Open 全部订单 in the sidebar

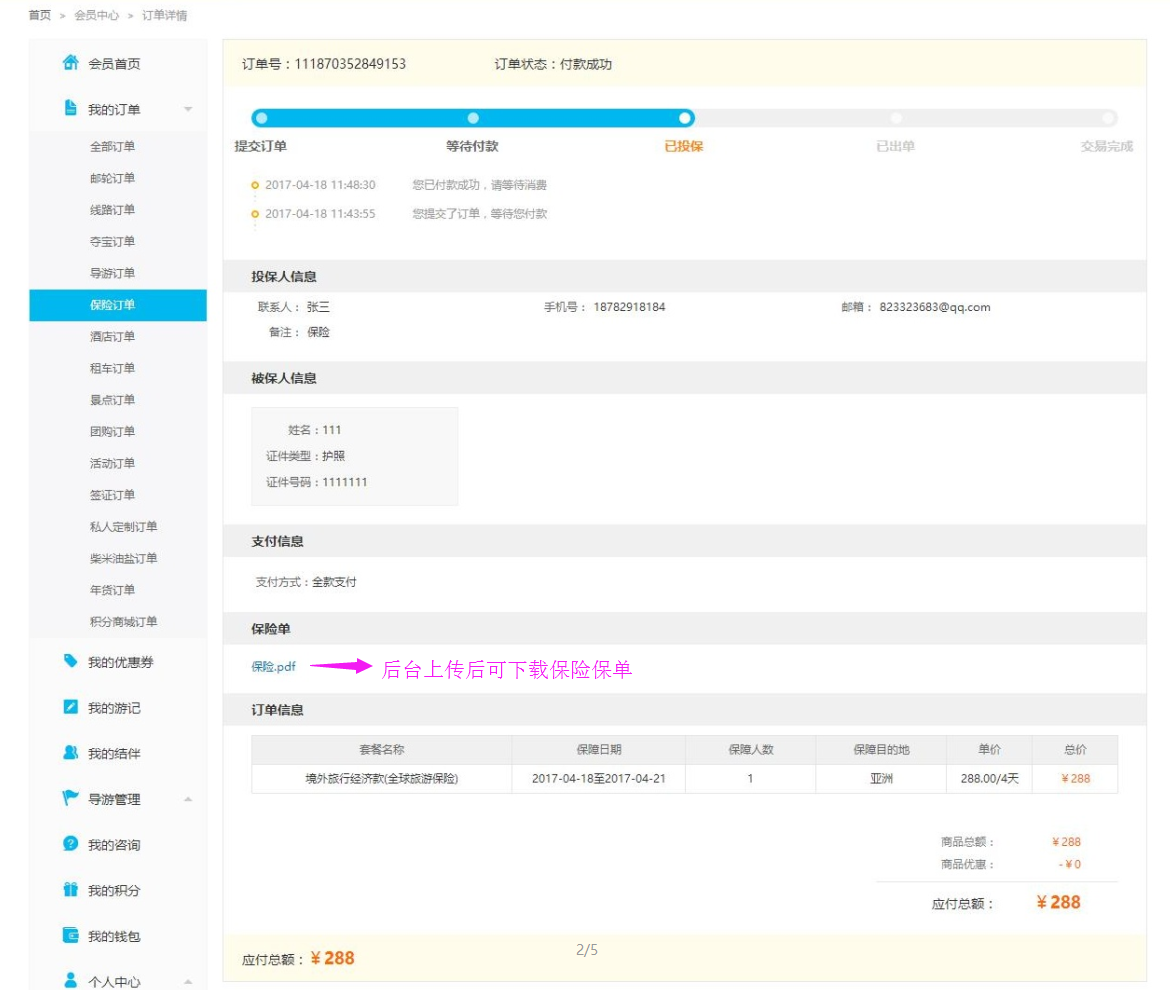(112, 147)
